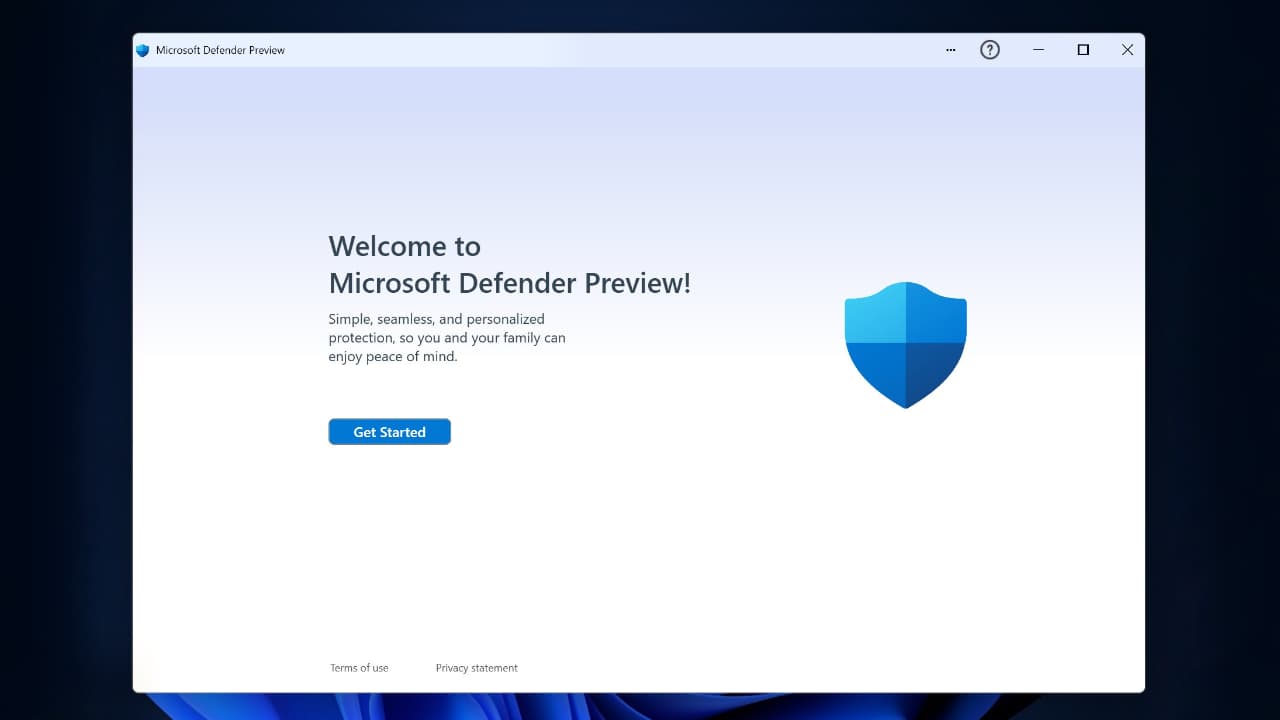The width and height of the screenshot is (1280, 720).
Task: Click the 'Welcome to' heading line
Action: [404, 246]
